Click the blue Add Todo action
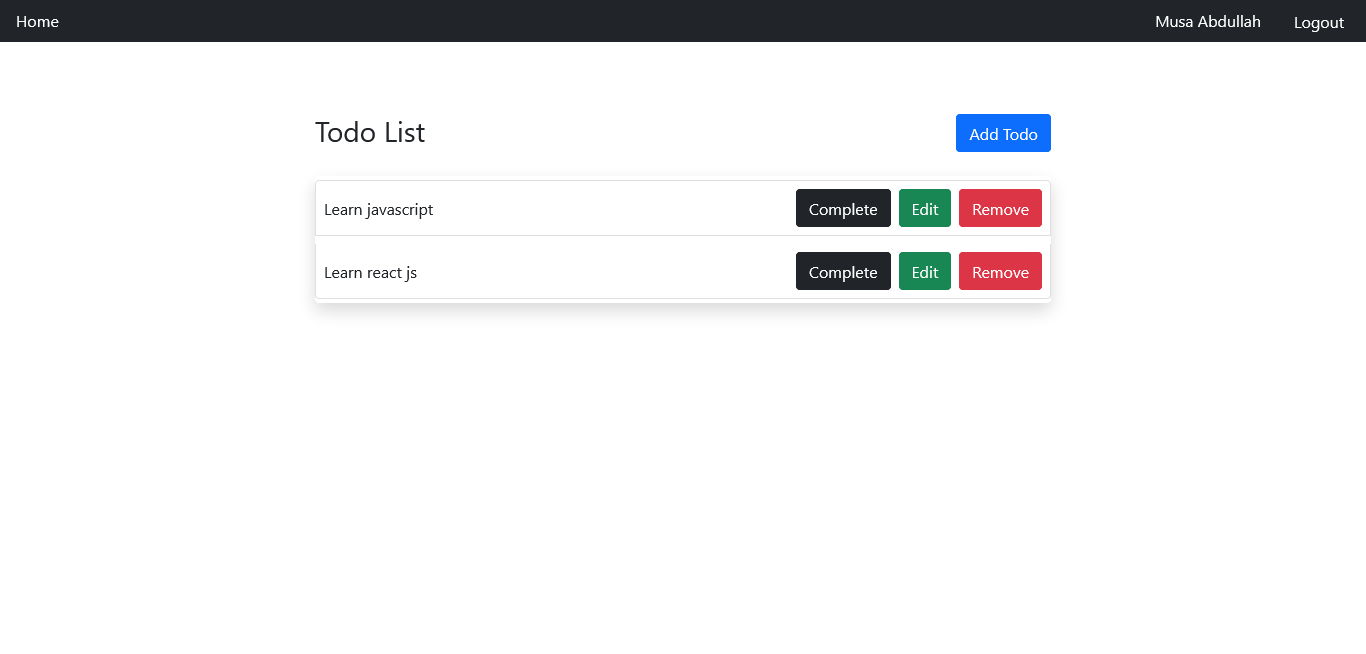1366x654 pixels. click(1003, 133)
